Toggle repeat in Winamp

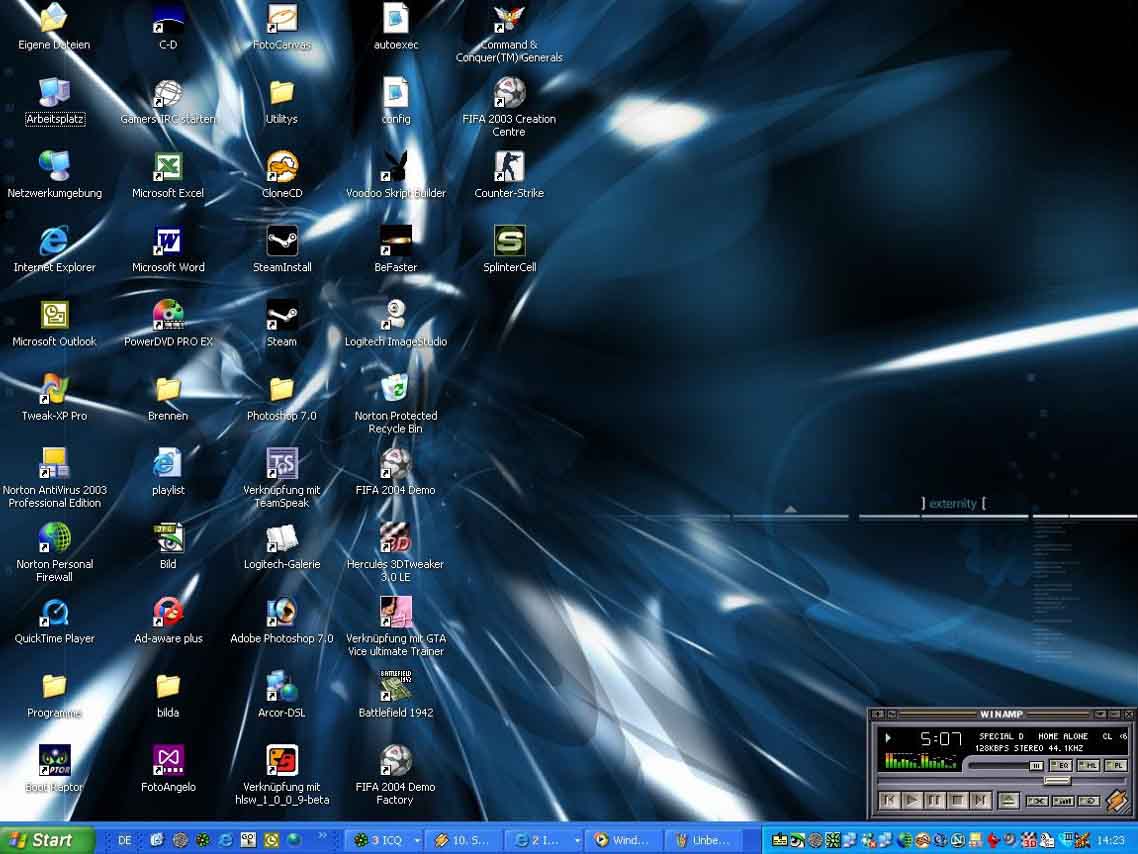tap(1089, 800)
